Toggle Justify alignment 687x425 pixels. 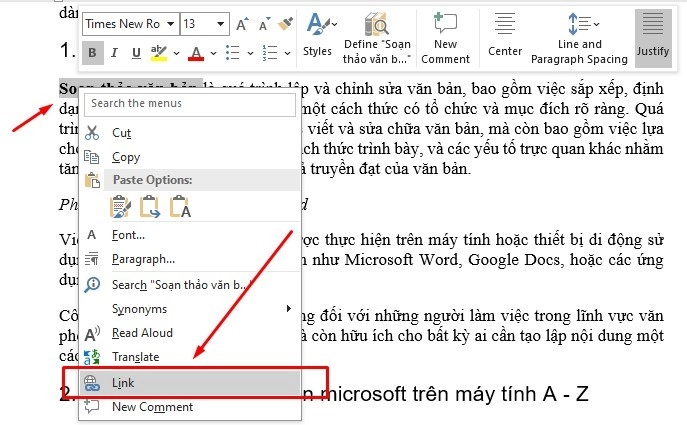point(653,38)
